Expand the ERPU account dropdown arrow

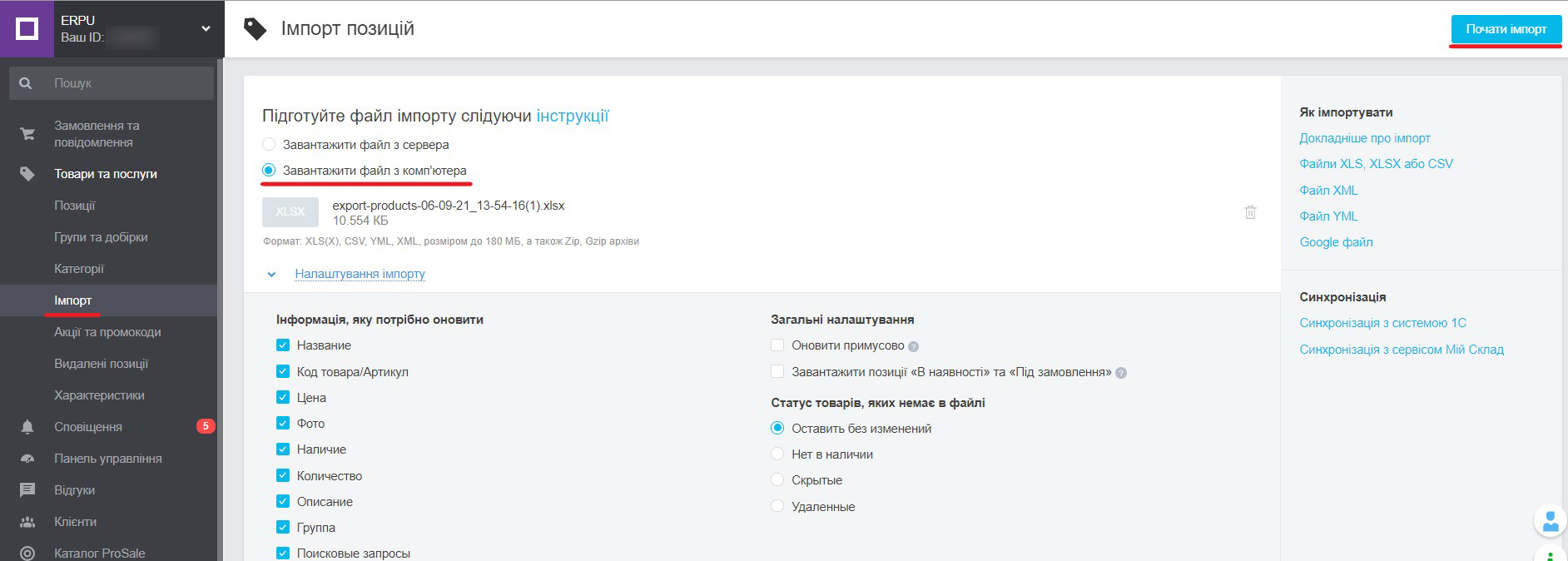pyautogui.click(x=206, y=29)
